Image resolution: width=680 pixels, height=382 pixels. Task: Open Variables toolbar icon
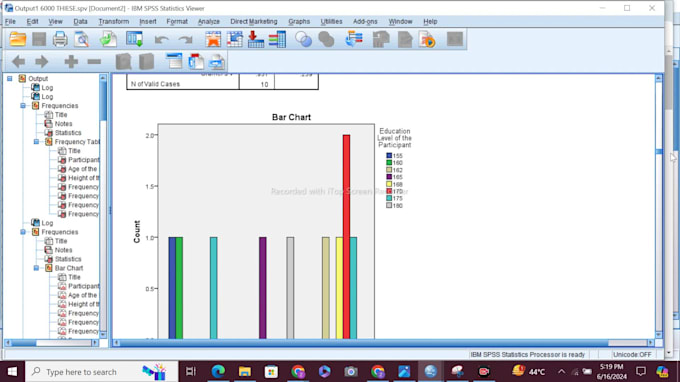click(x=277, y=39)
